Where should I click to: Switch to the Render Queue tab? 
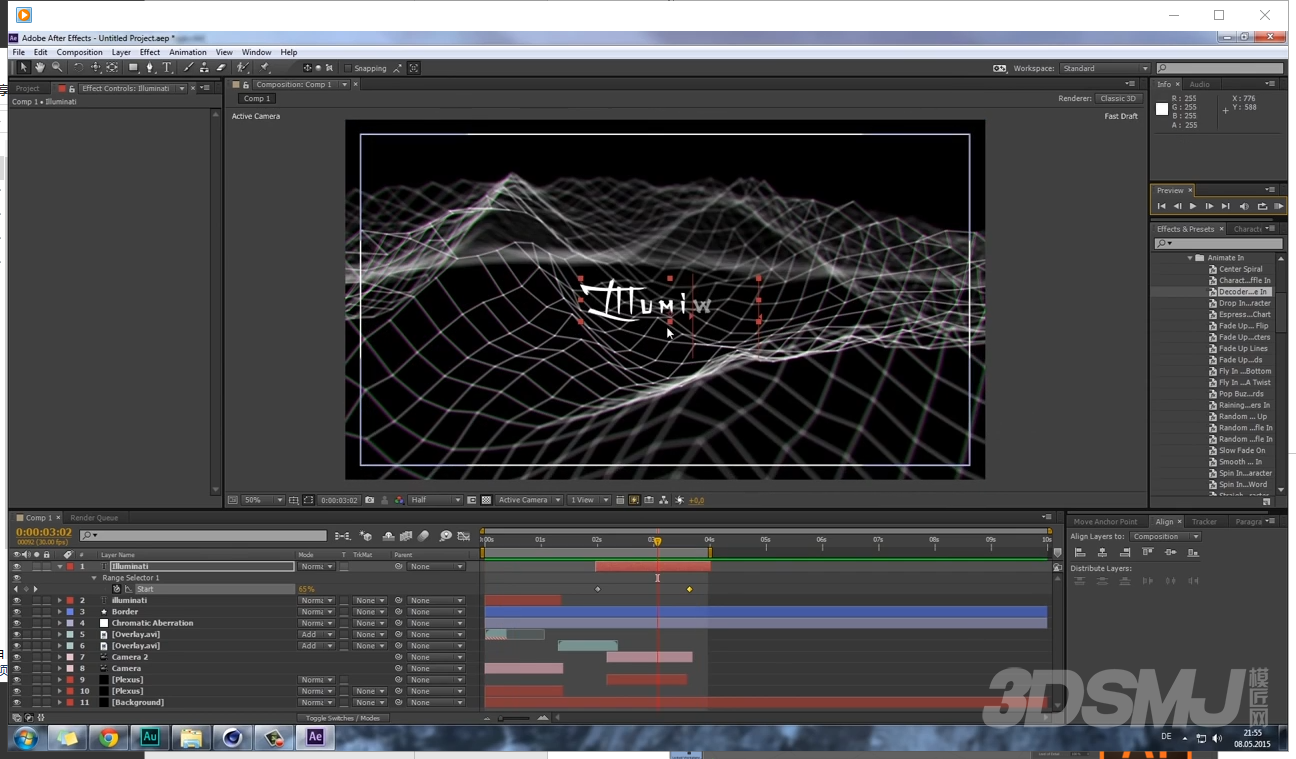(94, 518)
